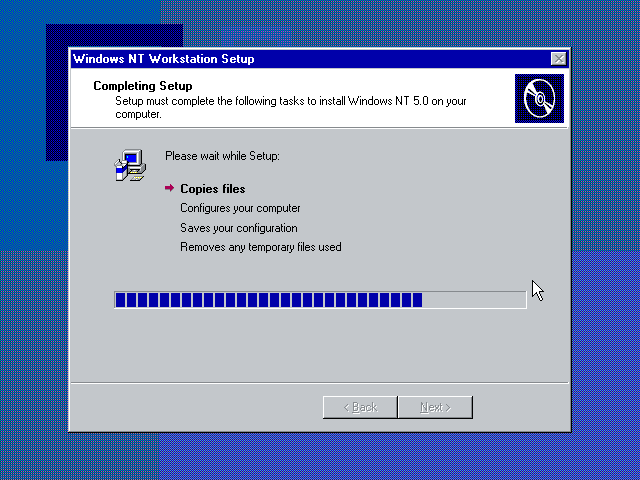
Task: Click the disabled Back button
Action: click(360, 407)
